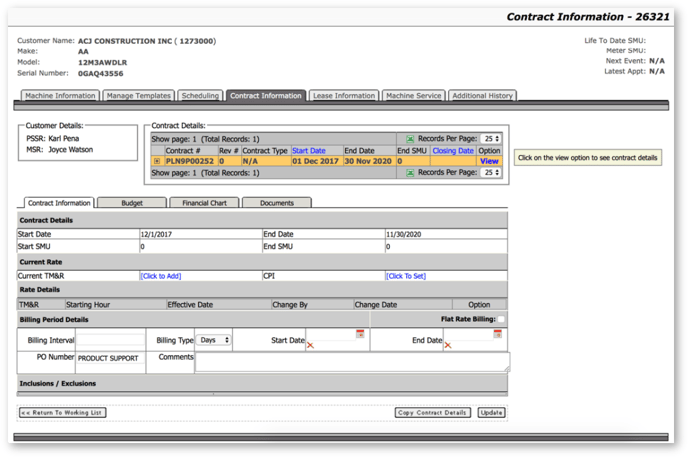Open the Start Date calendar picker

pos(360,334)
